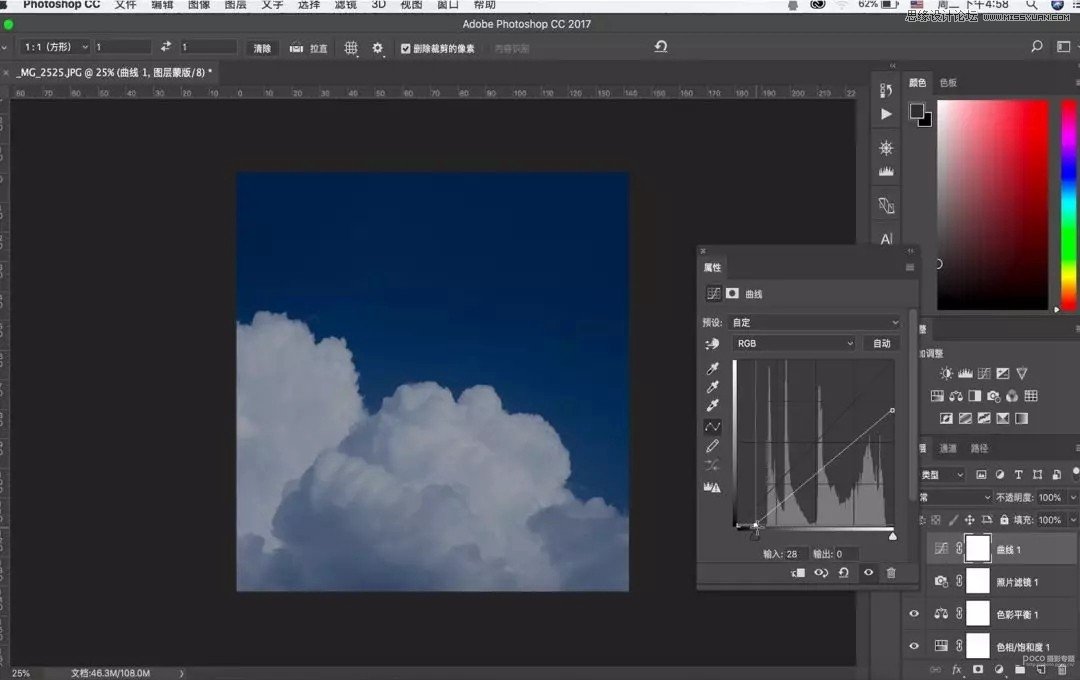This screenshot has width=1080, height=680.
Task: Open the history panel icon
Action: pos(886,90)
